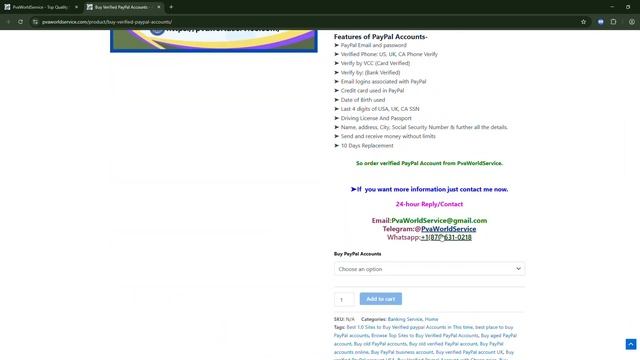Open the browser profile icon
This screenshot has height=360, width=640.
(631, 22)
